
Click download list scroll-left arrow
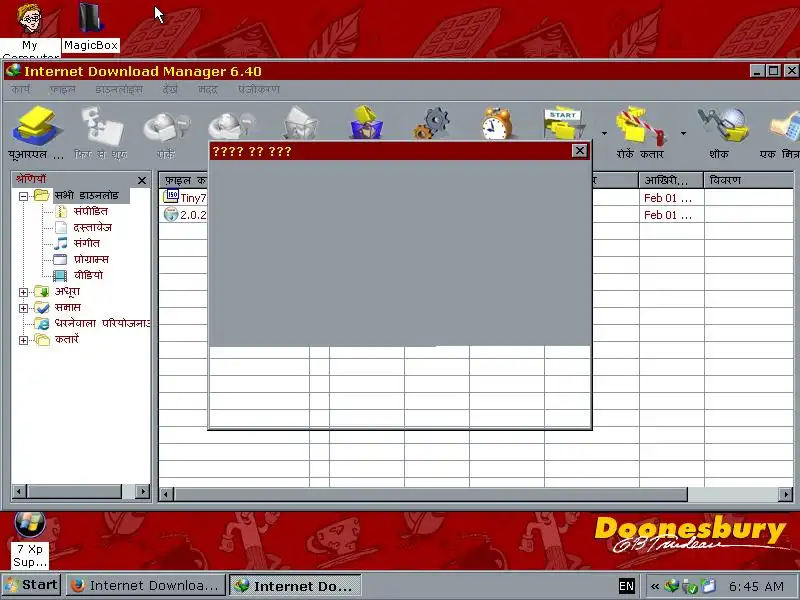pos(166,494)
